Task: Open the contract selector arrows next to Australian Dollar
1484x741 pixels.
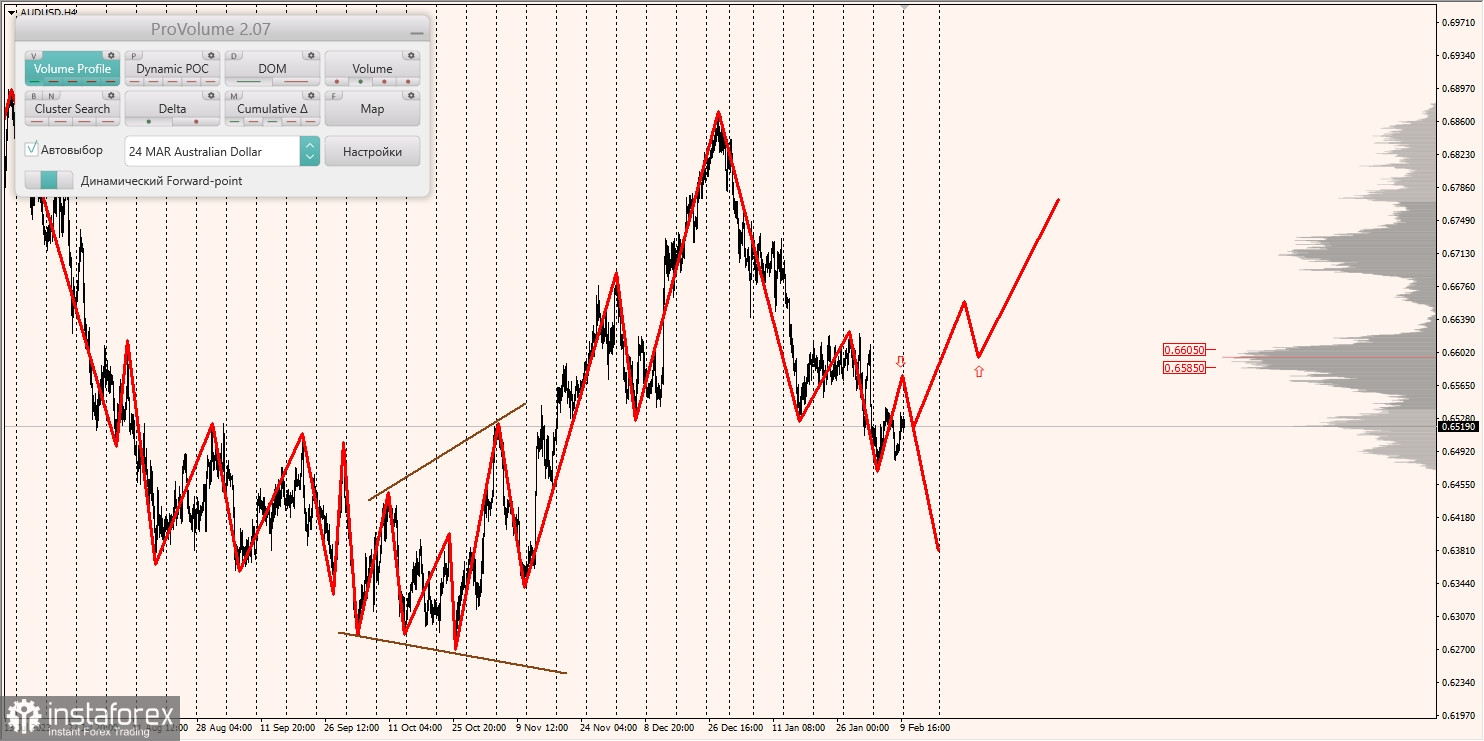Action: click(x=310, y=151)
